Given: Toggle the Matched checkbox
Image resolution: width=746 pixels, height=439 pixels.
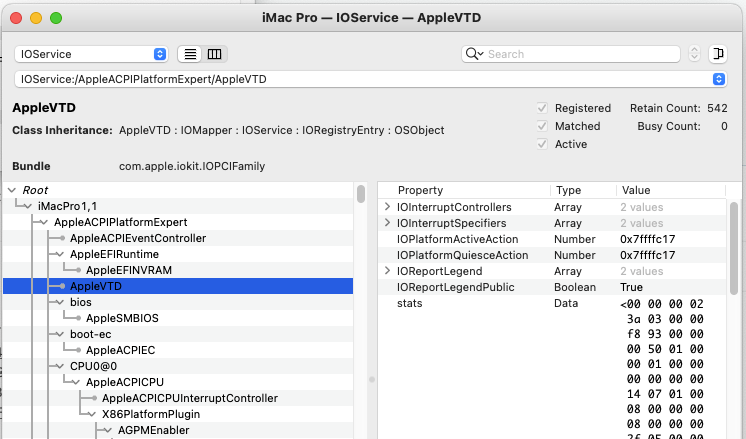Looking at the screenshot, I should [x=542, y=126].
